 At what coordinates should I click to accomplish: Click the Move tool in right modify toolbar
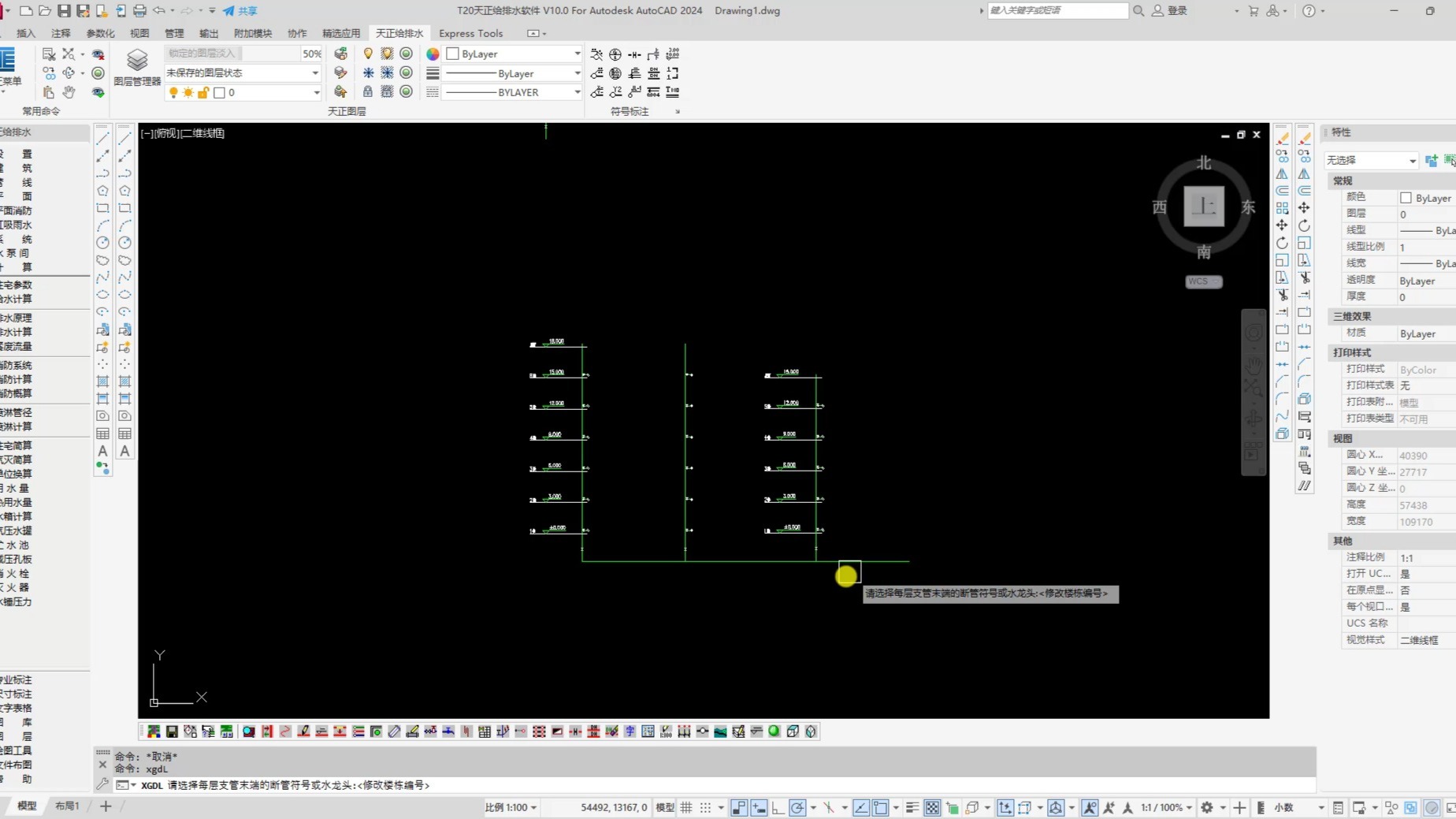(x=1282, y=225)
